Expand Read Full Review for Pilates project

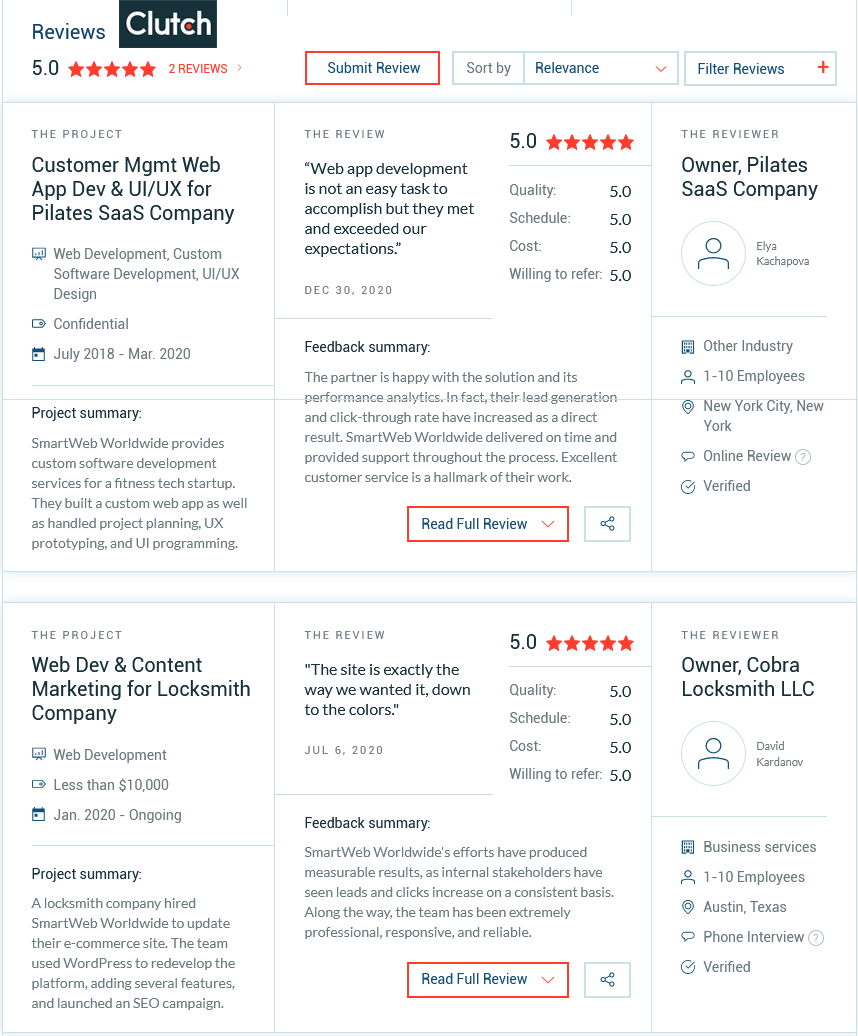click(x=487, y=524)
